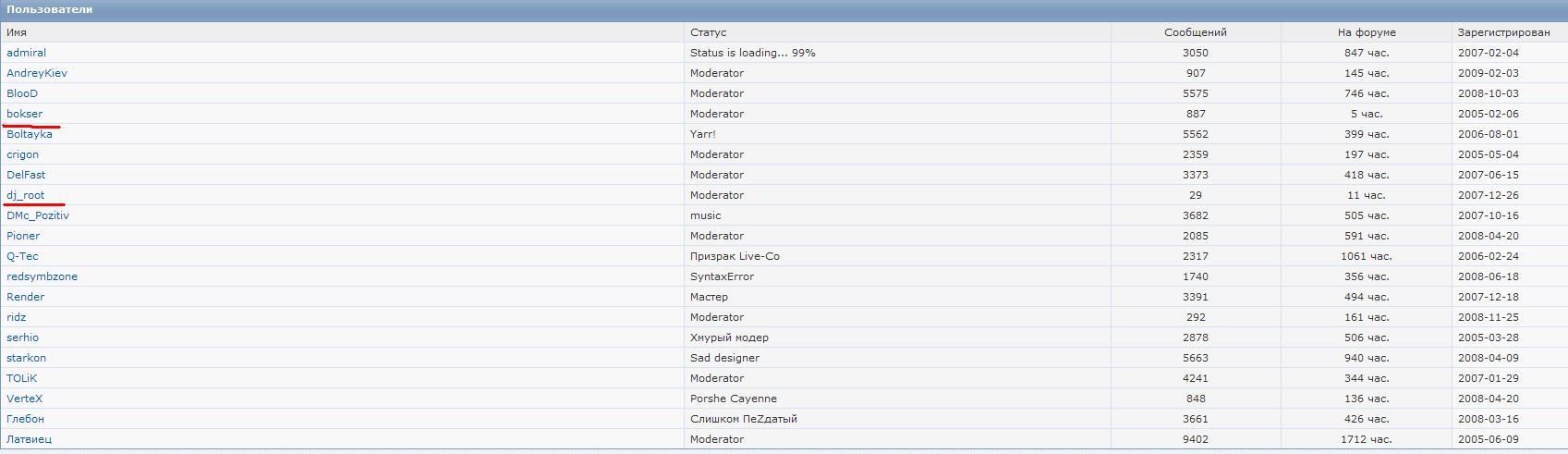1568x454 pixels.
Task: Click the underlined dj_root username
Action: click(26, 195)
